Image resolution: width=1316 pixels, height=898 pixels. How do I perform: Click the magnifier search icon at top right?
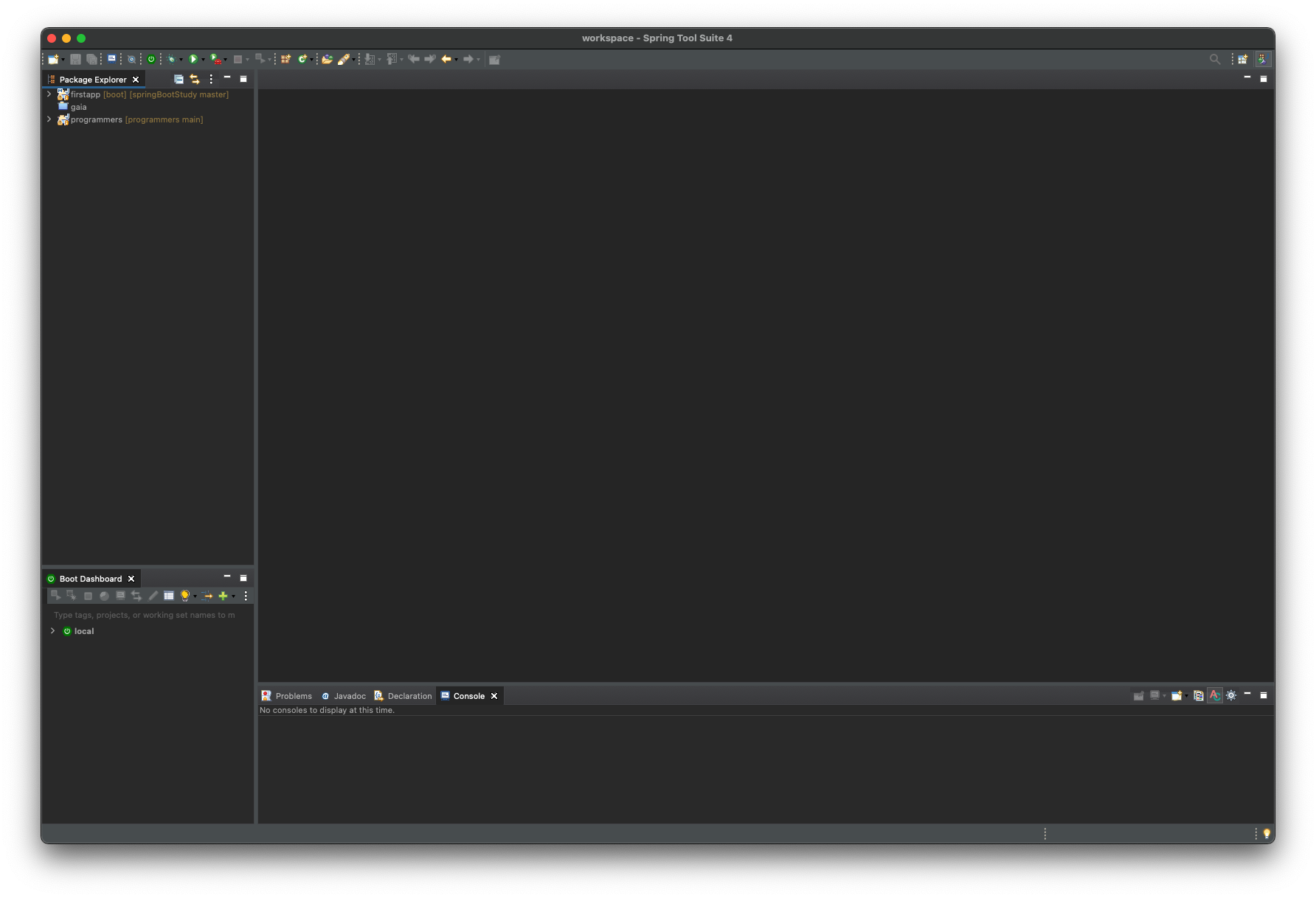[x=1215, y=59]
